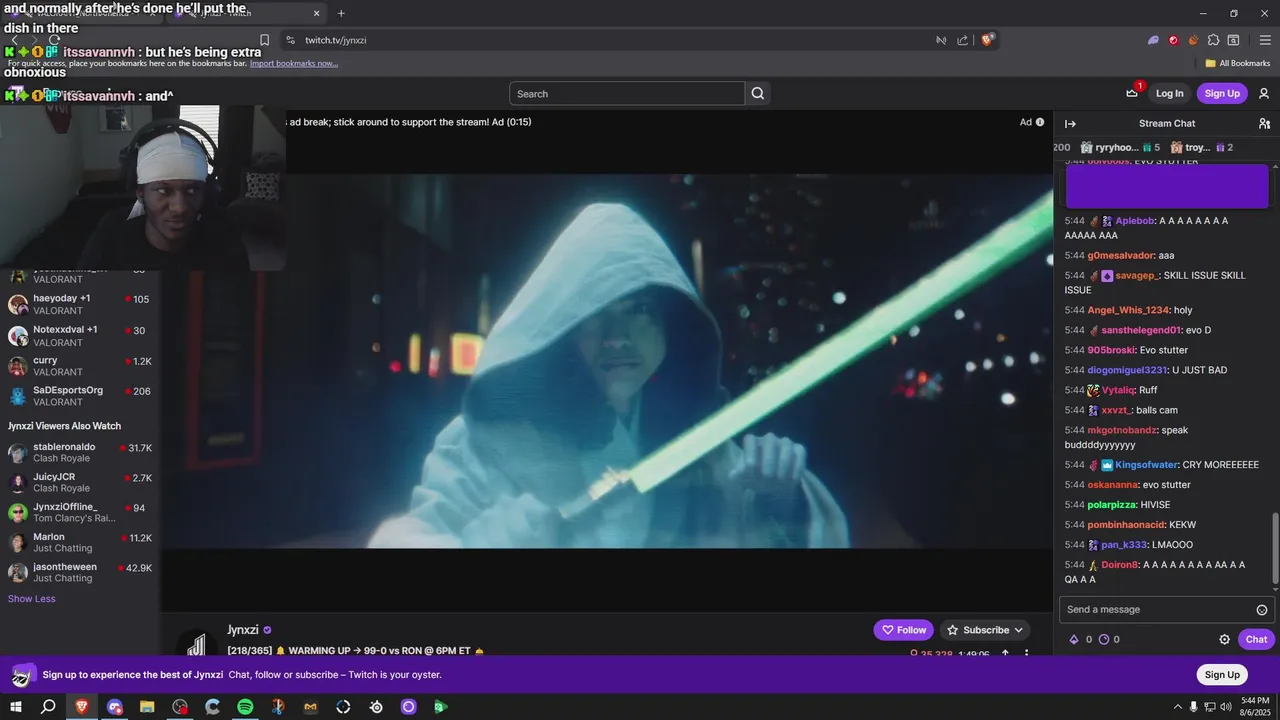Send message with Chat button

[1256, 639]
